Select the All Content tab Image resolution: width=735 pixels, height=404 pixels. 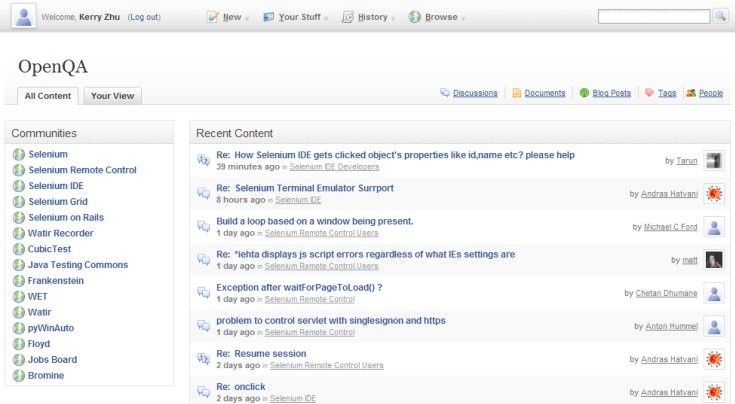(x=48, y=96)
